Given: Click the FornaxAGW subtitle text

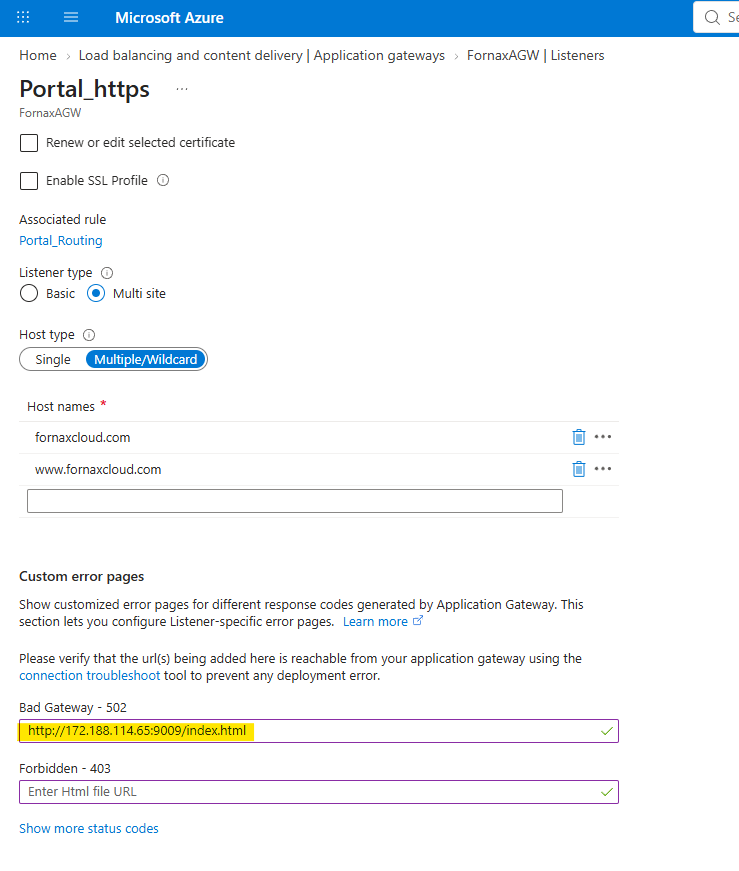Looking at the screenshot, I should pos(50,113).
